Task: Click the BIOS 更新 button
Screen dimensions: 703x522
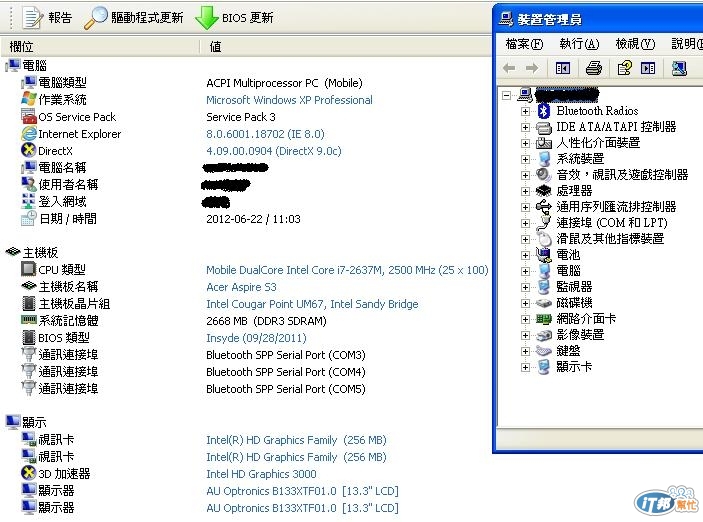Action: click(x=234, y=18)
